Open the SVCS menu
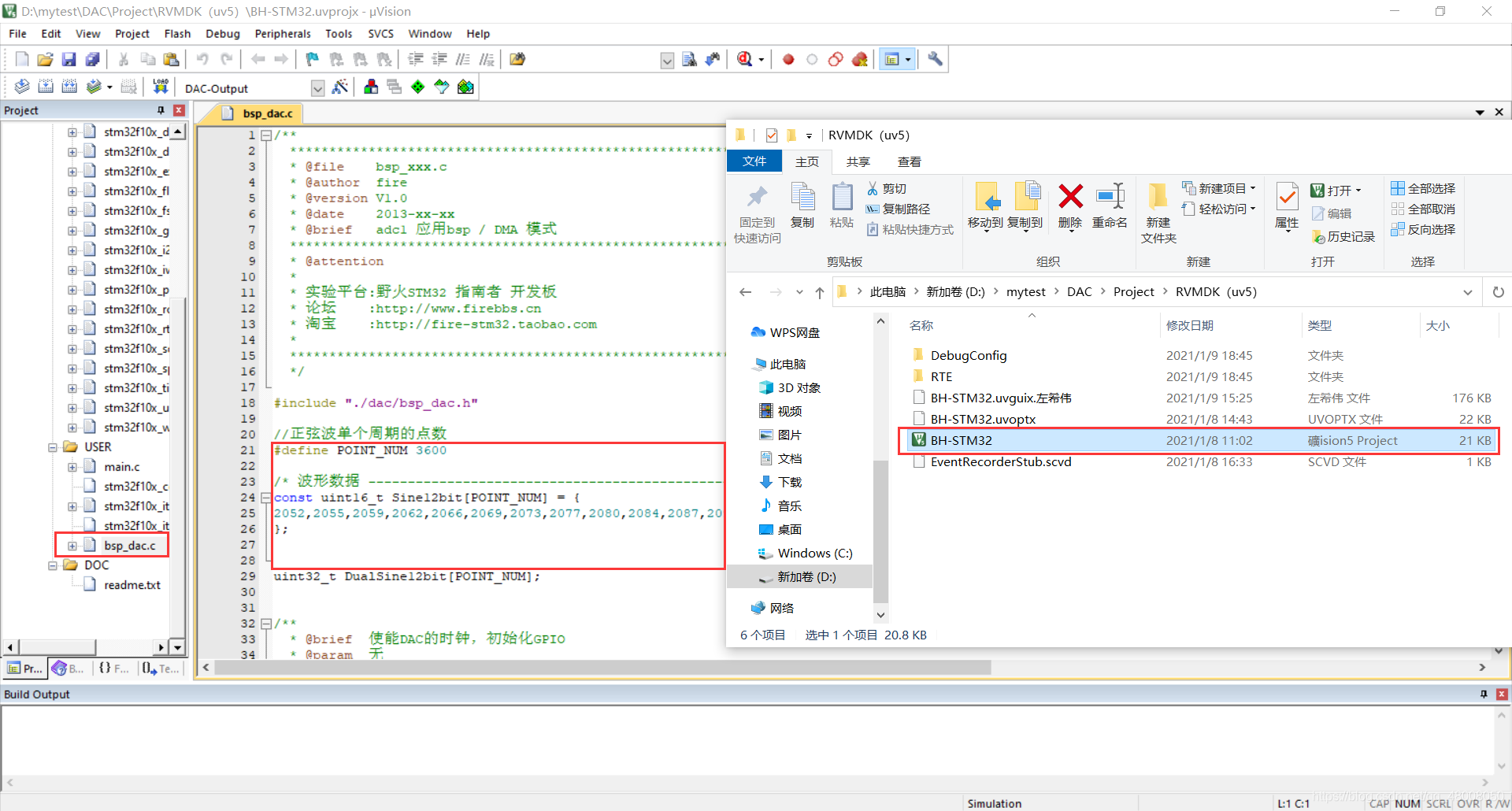 click(x=381, y=34)
